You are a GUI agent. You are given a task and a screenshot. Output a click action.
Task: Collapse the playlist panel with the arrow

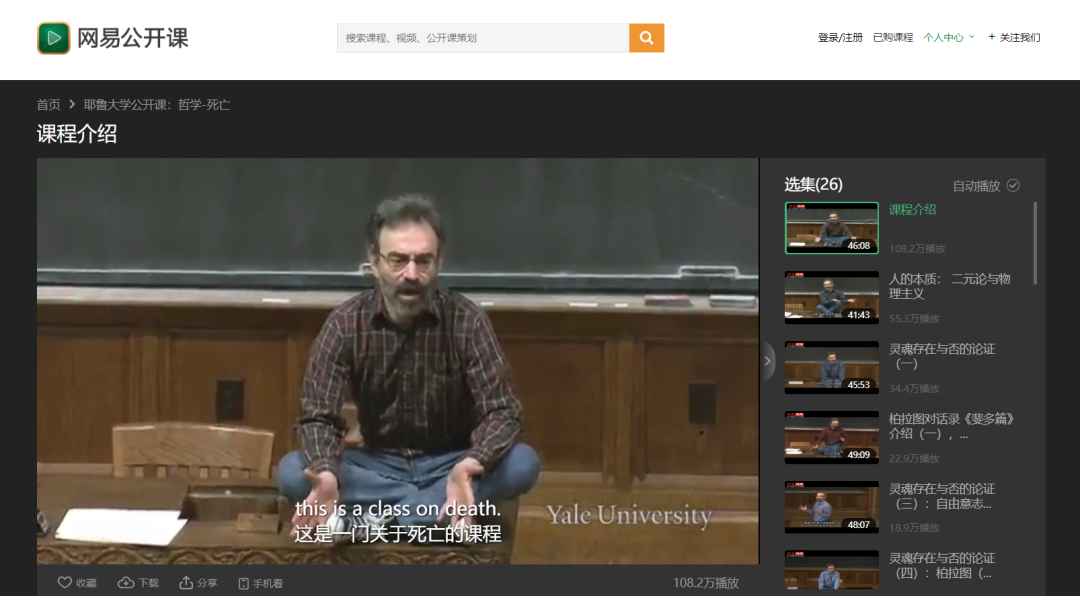(x=767, y=361)
